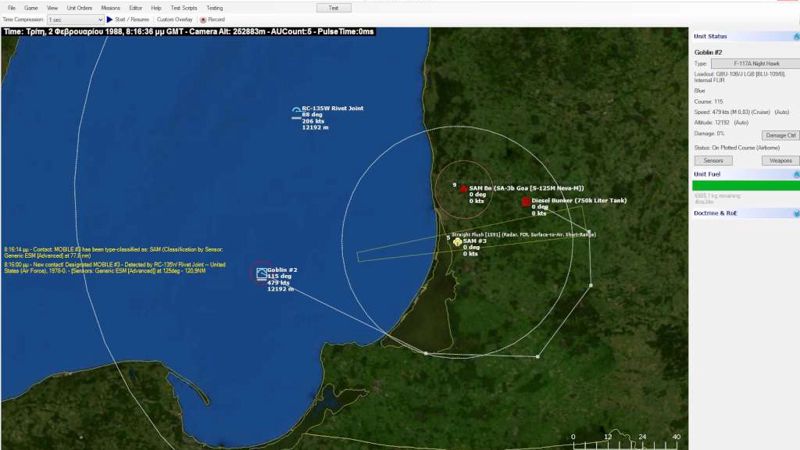Collapse the Unit Fuel panel
Viewport: 800px width, 450px height.
[x=796, y=174]
